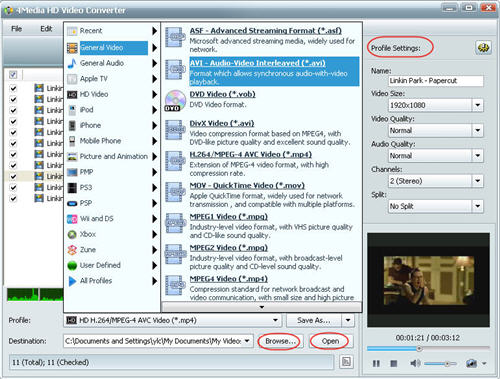
Task: Open the File menu
Action: [x=16, y=29]
